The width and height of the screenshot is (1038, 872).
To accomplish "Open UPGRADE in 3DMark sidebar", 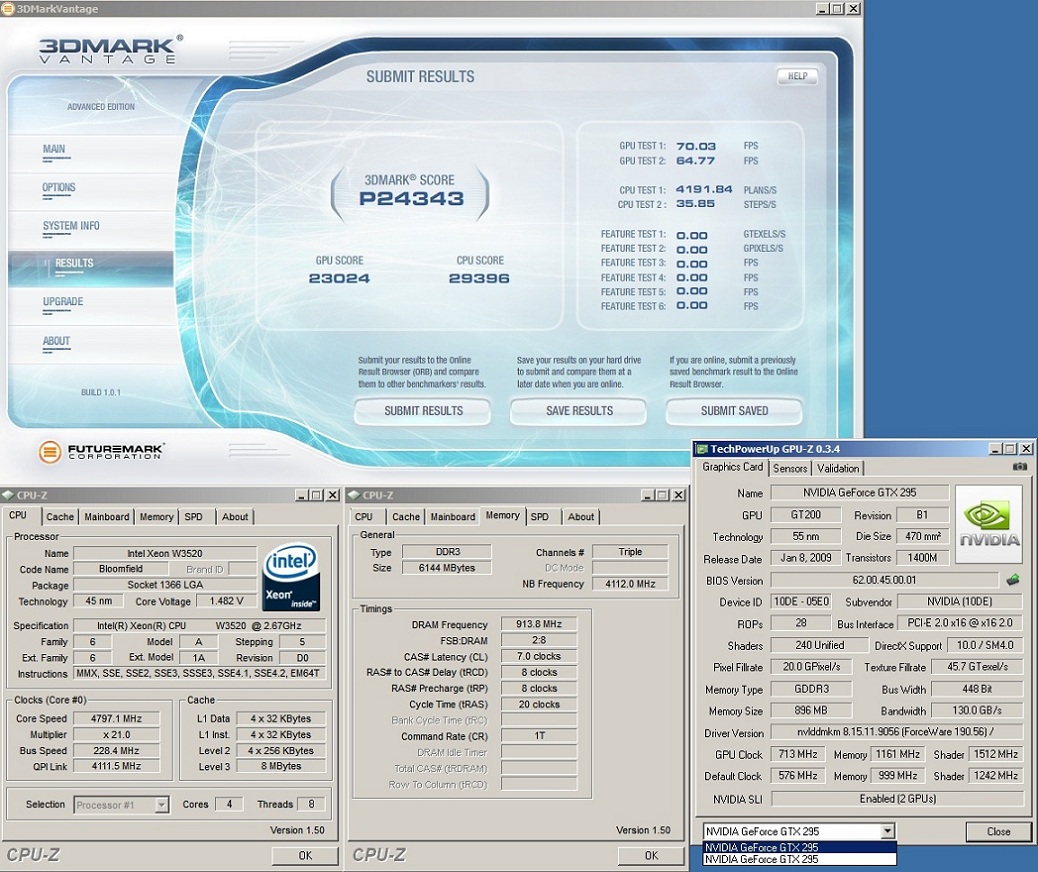I will pyautogui.click(x=63, y=301).
